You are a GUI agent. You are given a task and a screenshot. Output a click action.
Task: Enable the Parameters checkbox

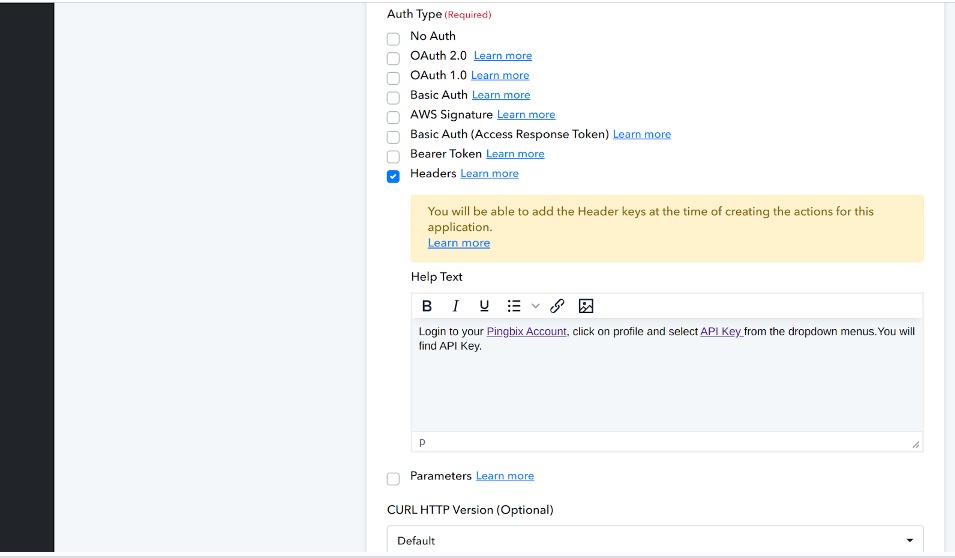393,479
